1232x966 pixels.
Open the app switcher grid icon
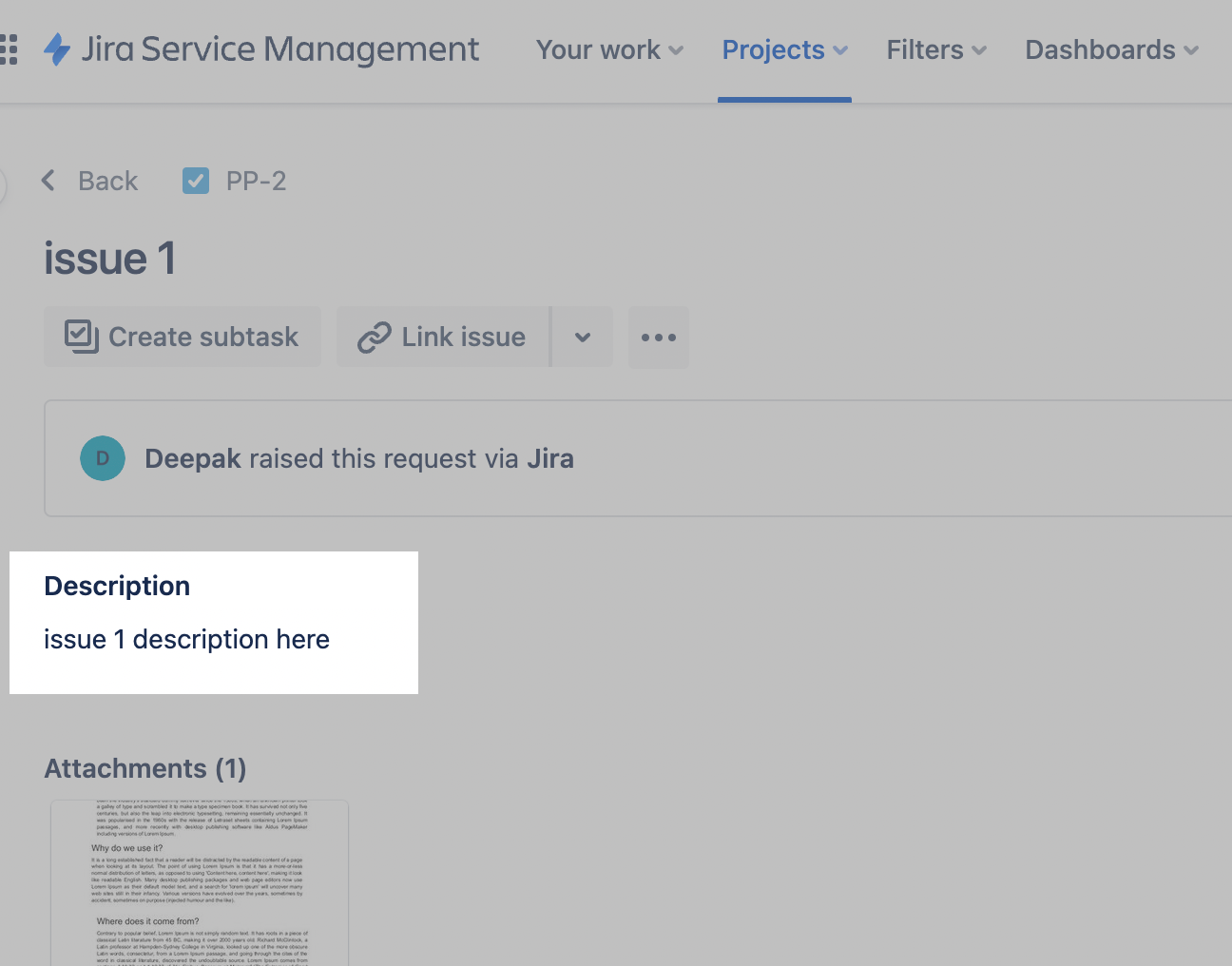tap(9, 49)
